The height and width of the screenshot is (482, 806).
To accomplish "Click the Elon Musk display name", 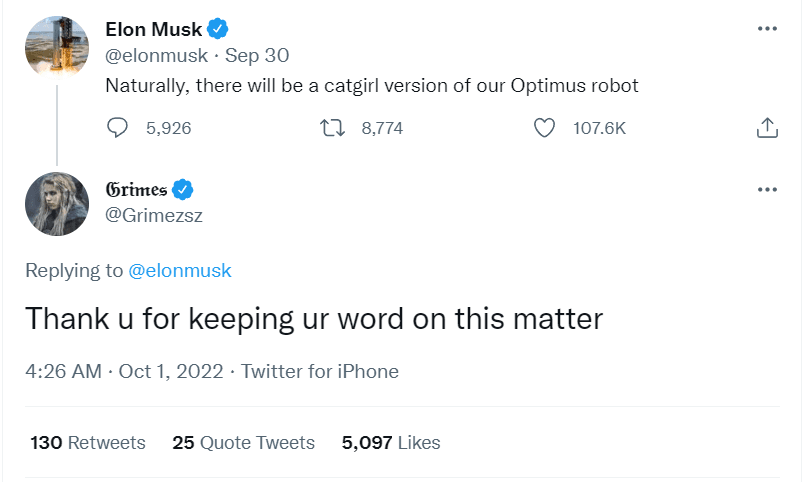I will tap(152, 30).
